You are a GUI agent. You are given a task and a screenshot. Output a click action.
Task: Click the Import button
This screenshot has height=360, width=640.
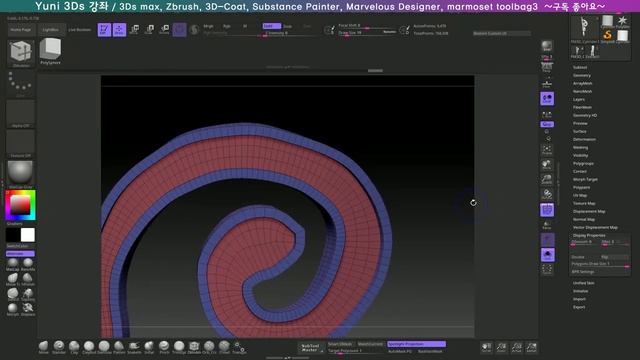(579, 299)
